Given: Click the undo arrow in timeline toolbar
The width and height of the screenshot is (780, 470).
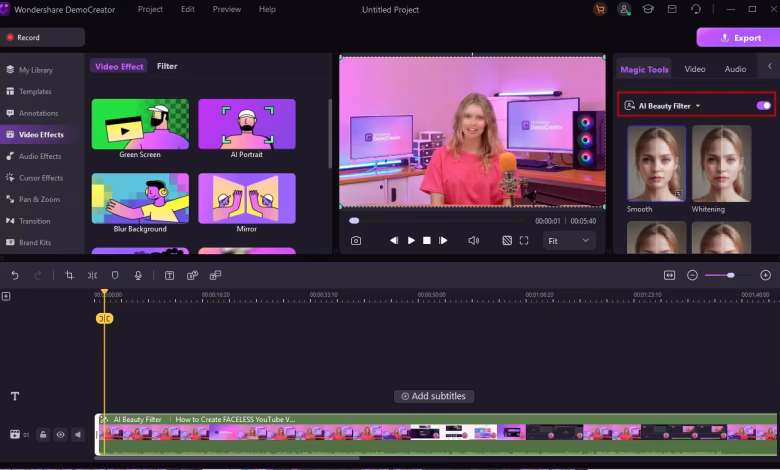Looking at the screenshot, I should (x=15, y=276).
